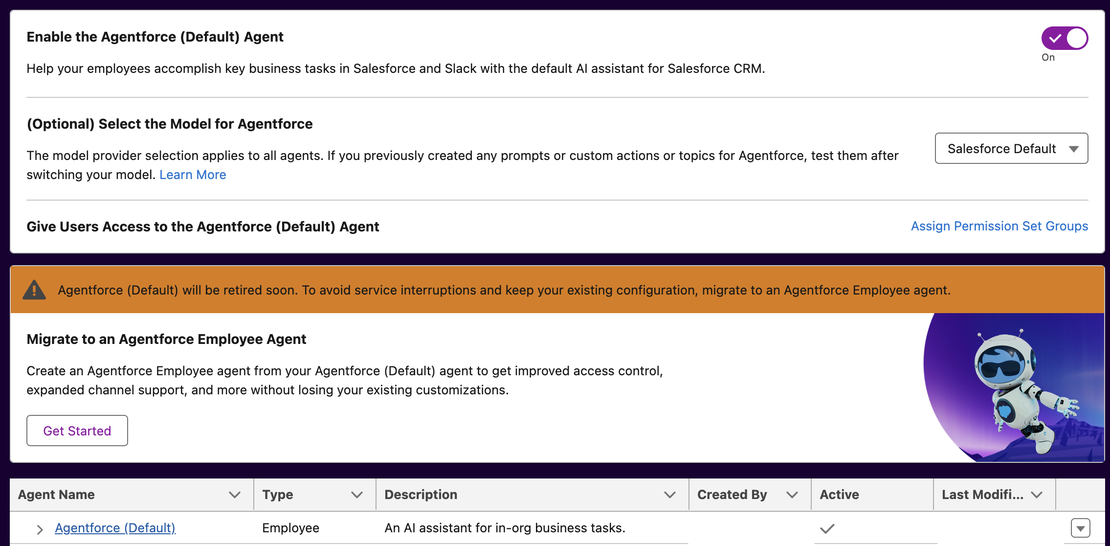Open the Salesforce Default model dropdown

point(1011,149)
